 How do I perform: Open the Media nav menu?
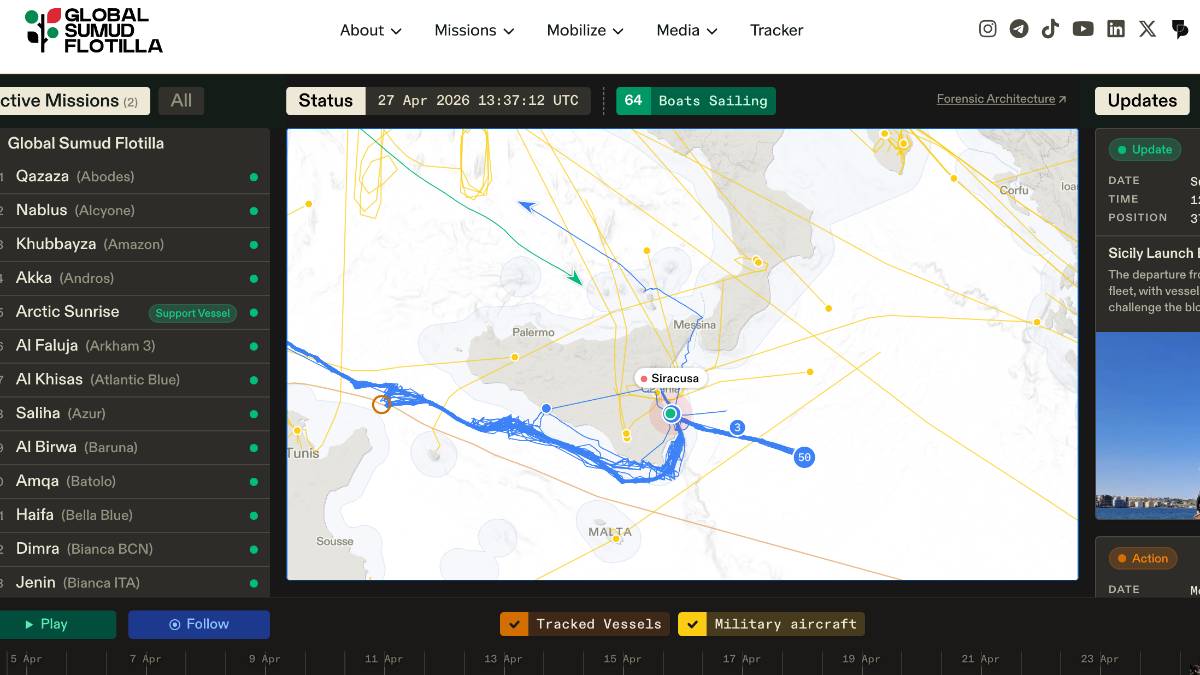pyautogui.click(x=687, y=30)
